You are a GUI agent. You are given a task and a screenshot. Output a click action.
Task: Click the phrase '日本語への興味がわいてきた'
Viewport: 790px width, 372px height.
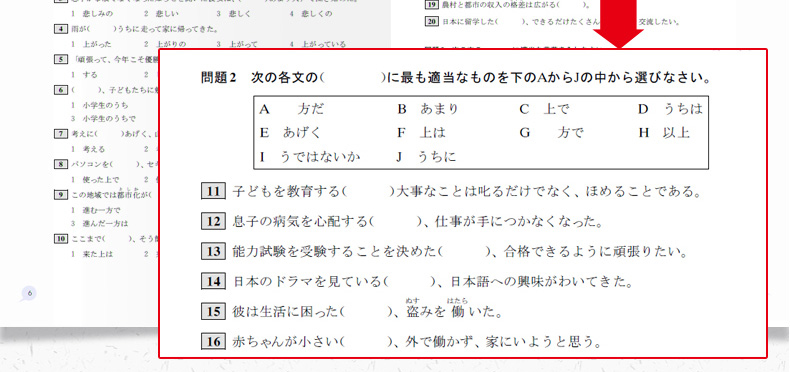tap(537, 281)
